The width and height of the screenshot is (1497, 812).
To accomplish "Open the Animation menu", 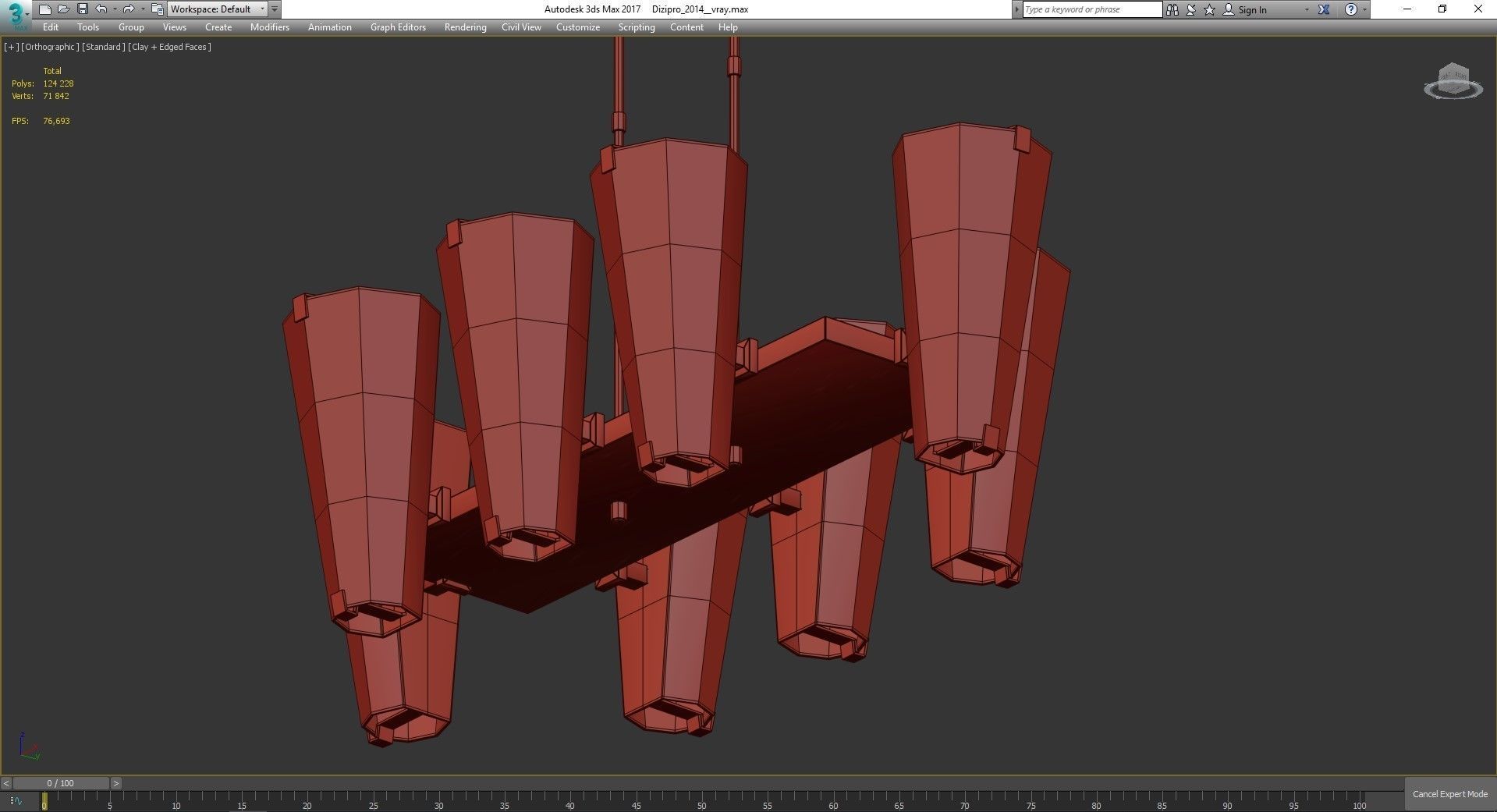I will [x=330, y=27].
